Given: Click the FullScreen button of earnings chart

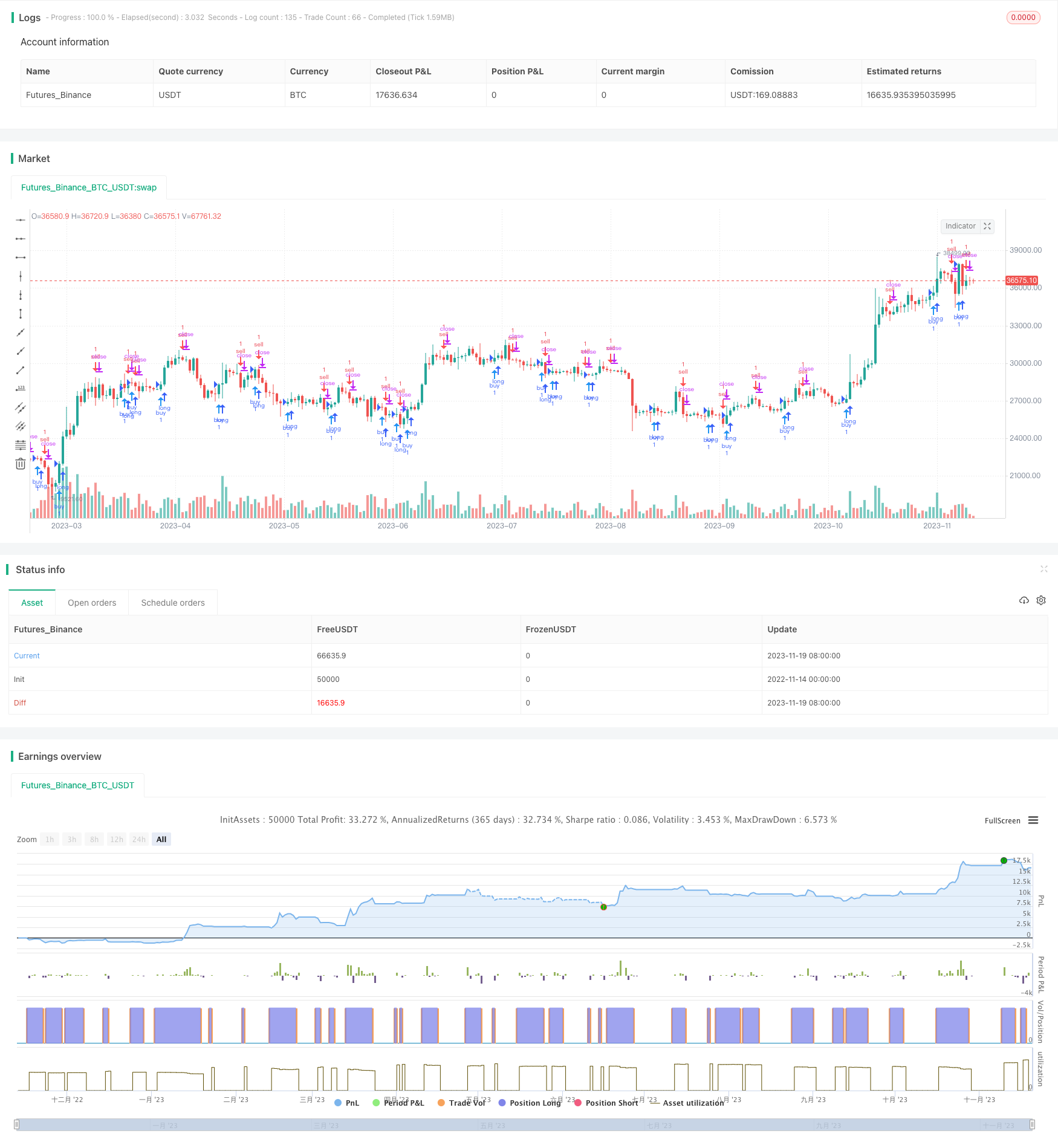Looking at the screenshot, I should click(1002, 820).
